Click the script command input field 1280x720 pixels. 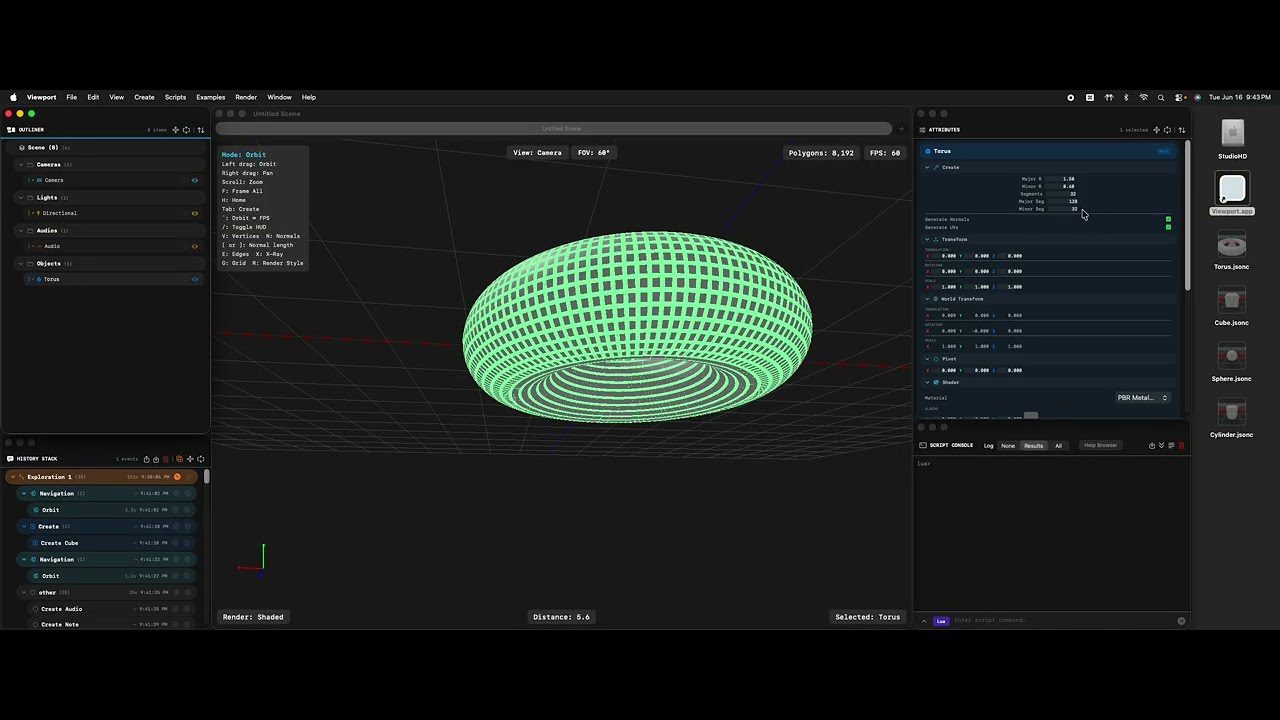(1062, 620)
